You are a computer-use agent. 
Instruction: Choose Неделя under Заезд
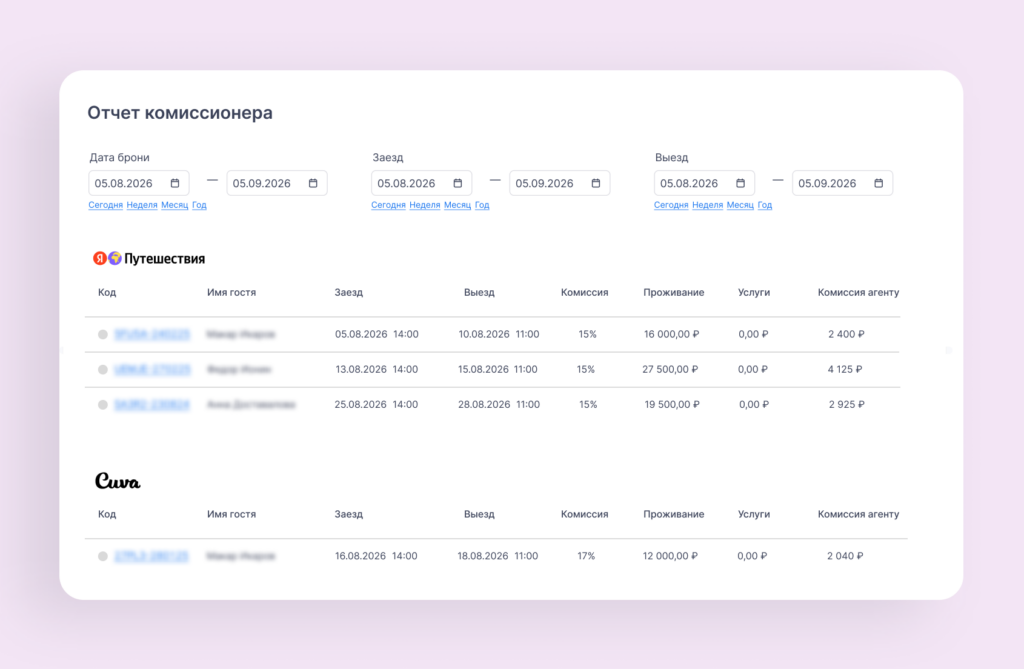tap(424, 205)
